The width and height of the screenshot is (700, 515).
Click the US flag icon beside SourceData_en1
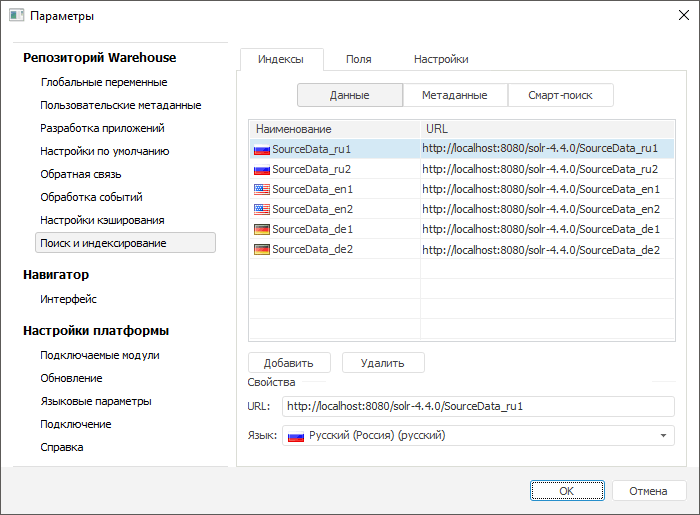pyautogui.click(x=262, y=189)
